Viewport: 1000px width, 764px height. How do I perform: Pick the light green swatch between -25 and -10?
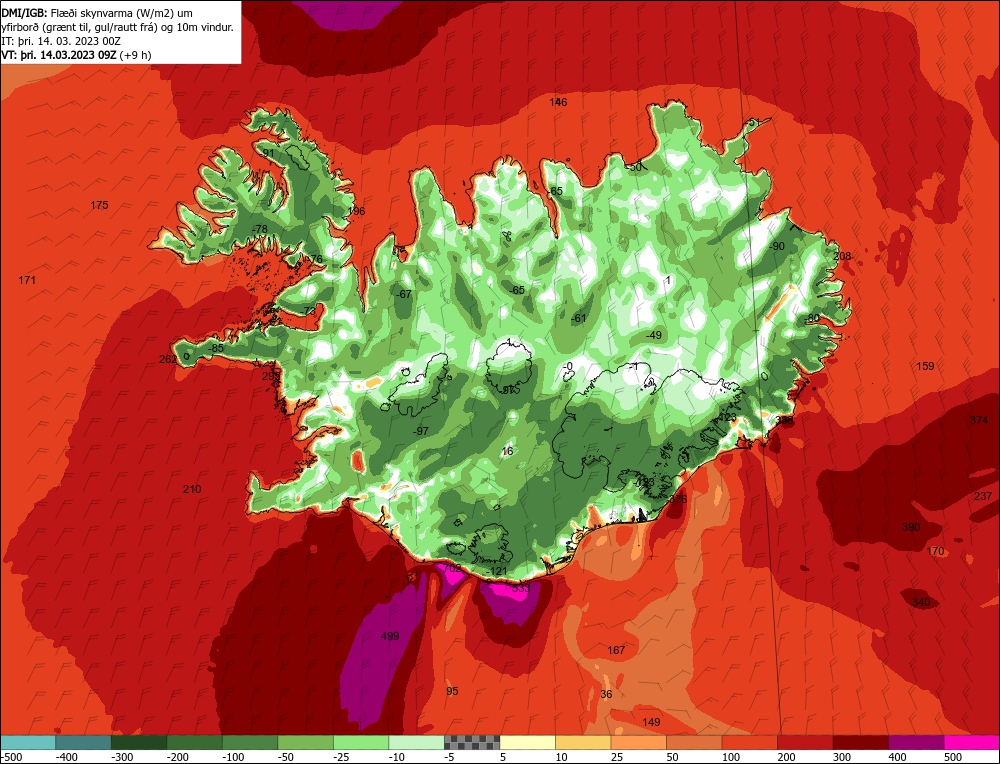(x=361, y=742)
